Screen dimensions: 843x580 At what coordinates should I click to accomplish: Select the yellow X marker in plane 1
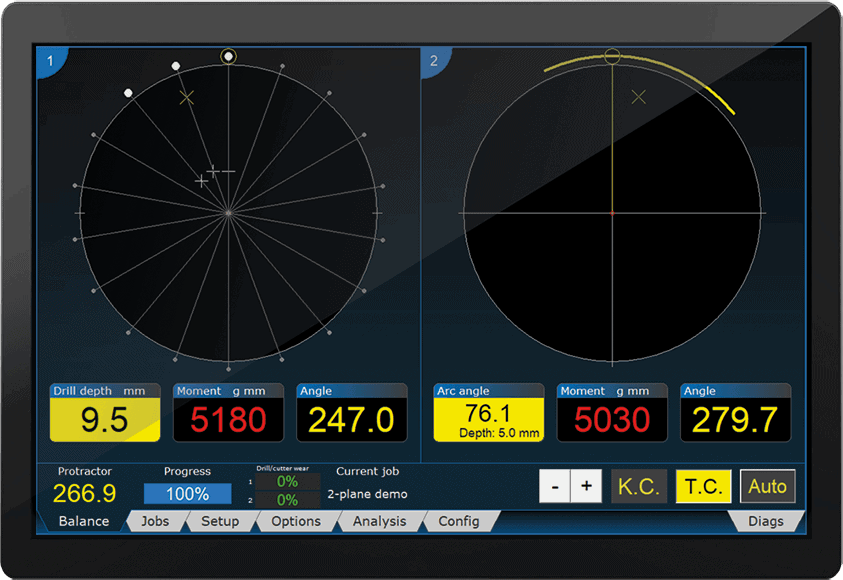coord(186,97)
